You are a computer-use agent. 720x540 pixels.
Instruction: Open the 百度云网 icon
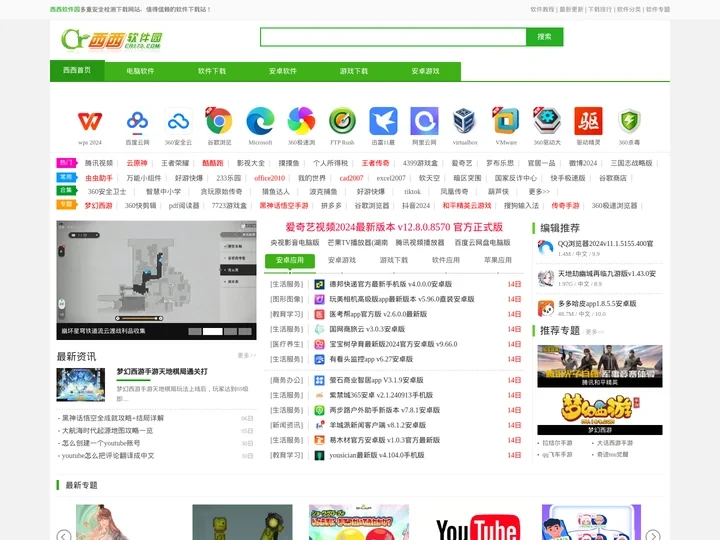tap(137, 121)
